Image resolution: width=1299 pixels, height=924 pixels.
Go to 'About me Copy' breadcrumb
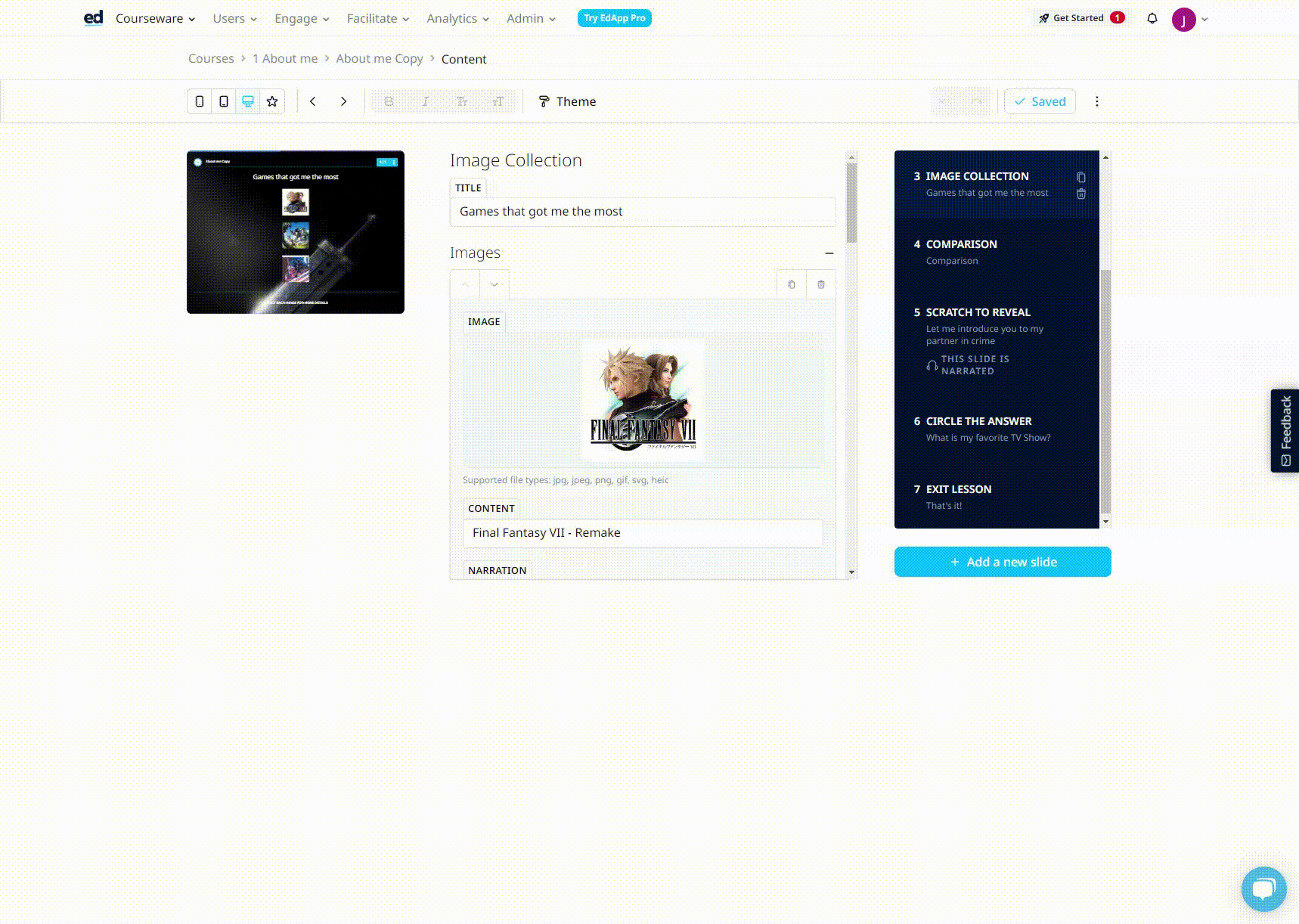click(380, 58)
